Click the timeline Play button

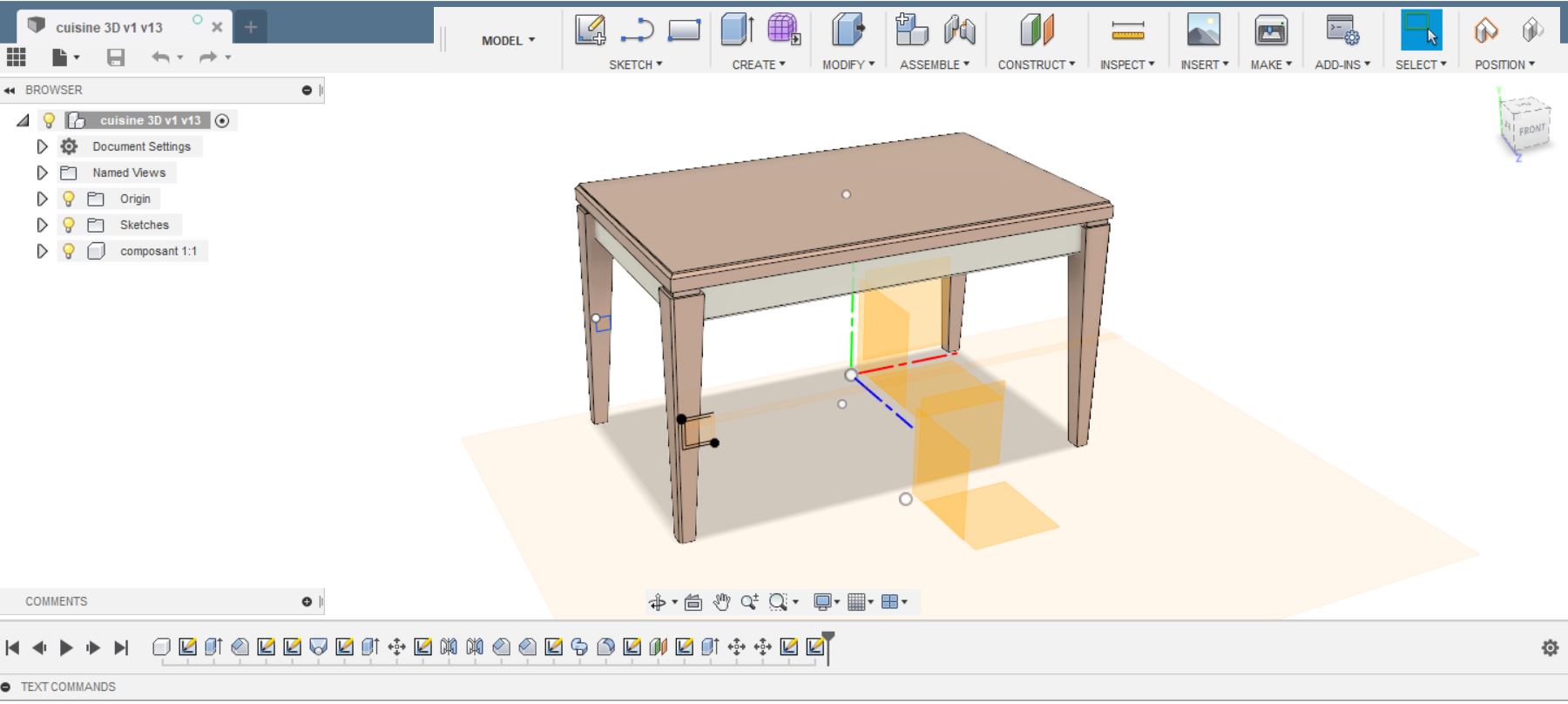tap(66, 647)
